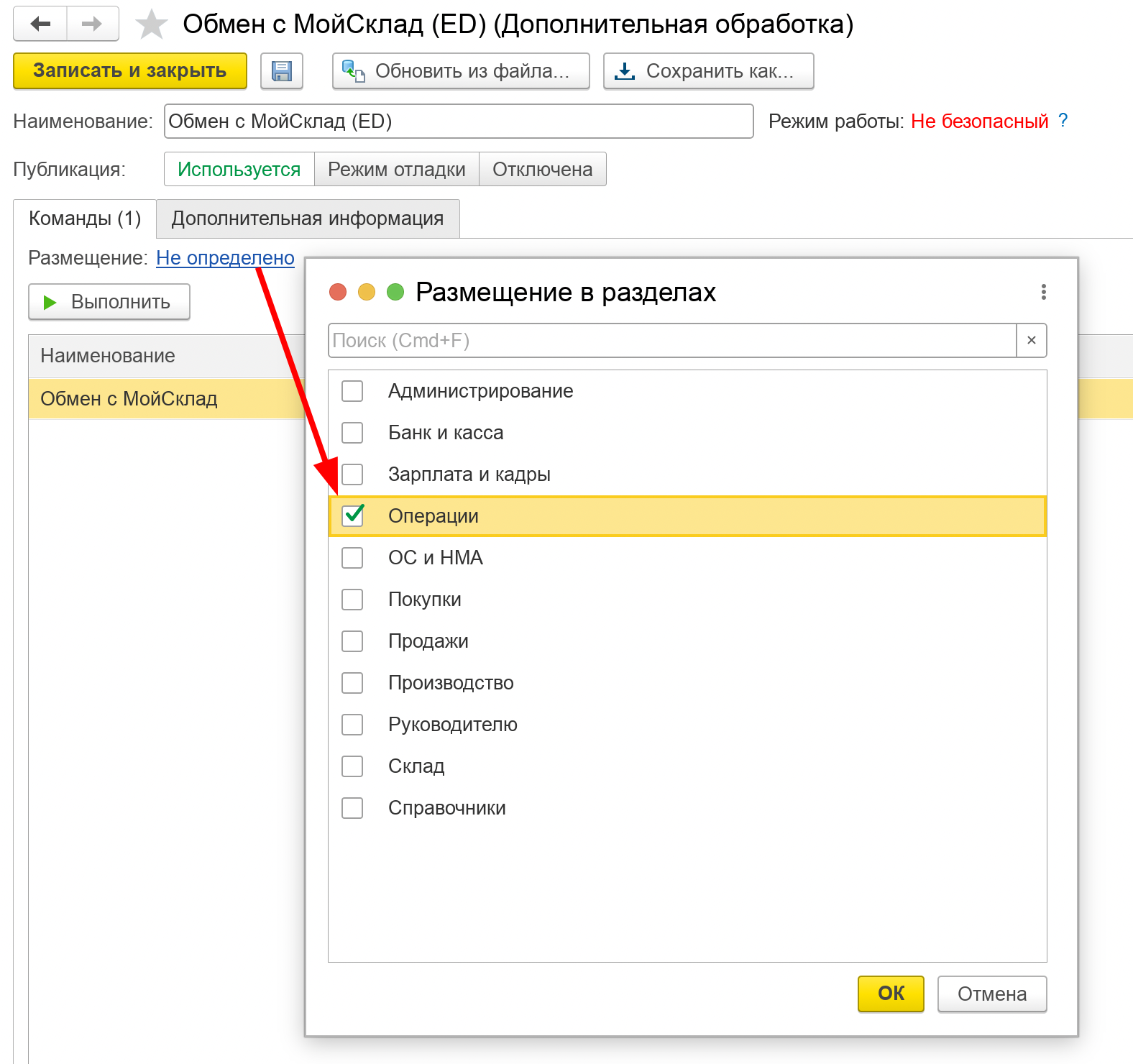Check the Администрирование checkbox
The height and width of the screenshot is (1064, 1133).
pos(352,391)
